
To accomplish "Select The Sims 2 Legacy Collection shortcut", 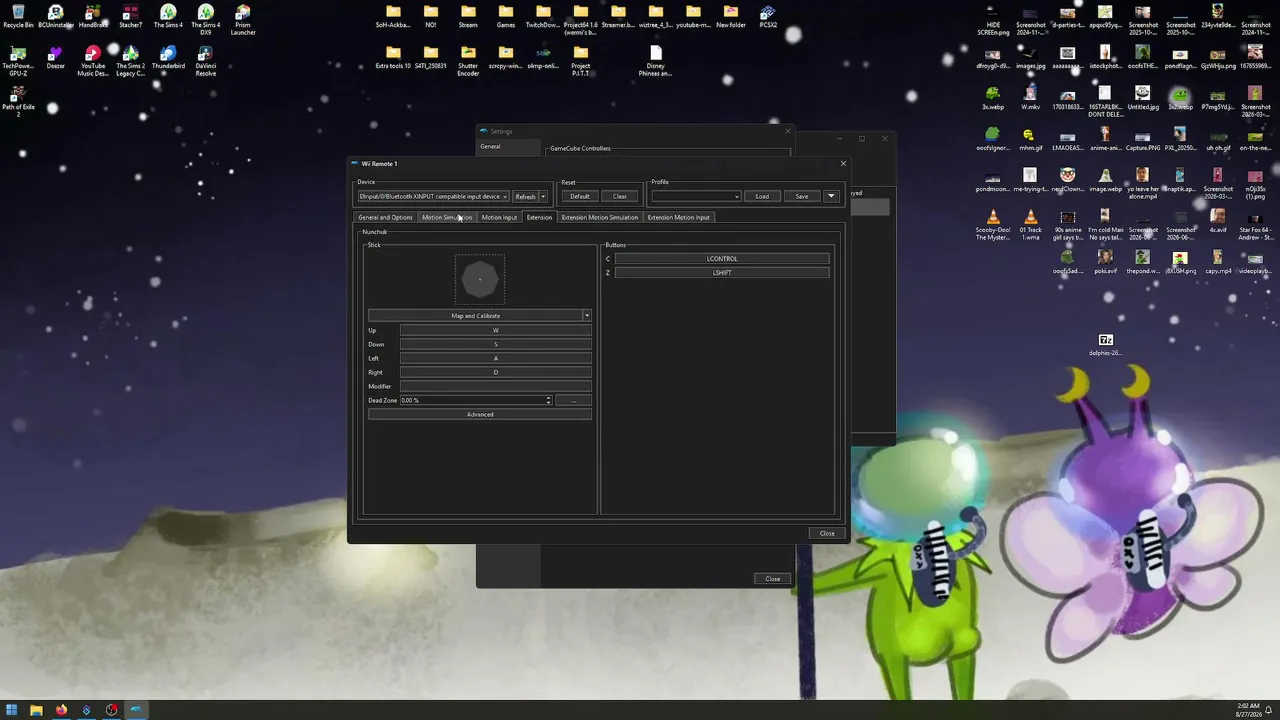I will pyautogui.click(x=130, y=61).
